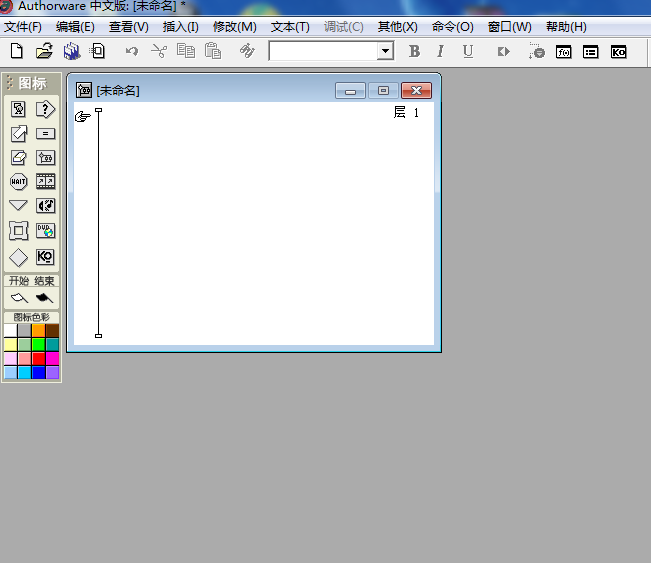Click the New file toolbar icon
Screen dimensions: 651x563
[17, 51]
